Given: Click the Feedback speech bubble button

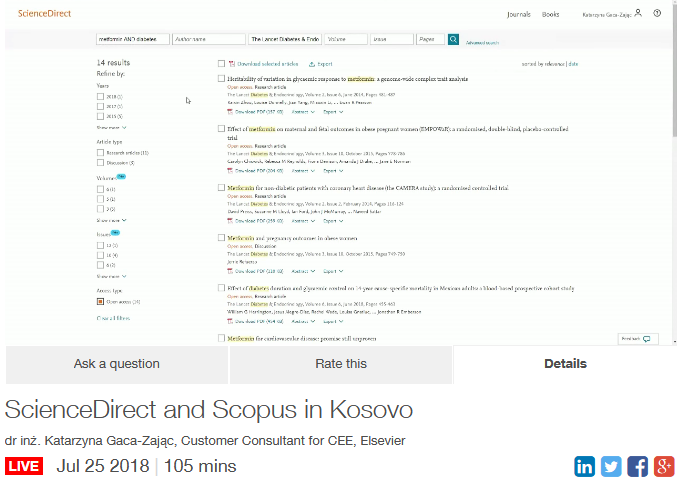Looking at the screenshot, I should (638, 339).
